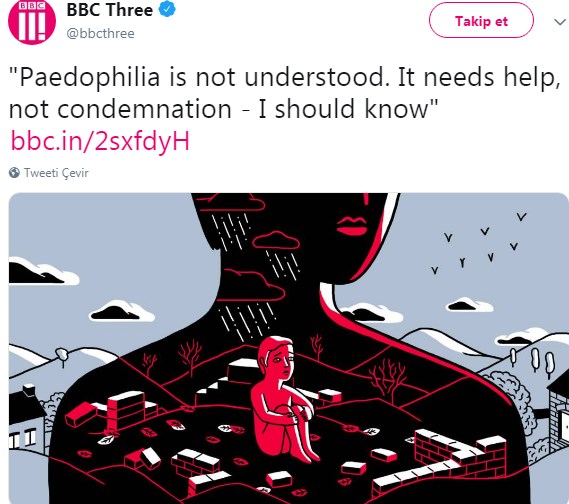Screen dimensions: 569x504
Task: Click the red seated figure in illustration
Action: (x=281, y=398)
